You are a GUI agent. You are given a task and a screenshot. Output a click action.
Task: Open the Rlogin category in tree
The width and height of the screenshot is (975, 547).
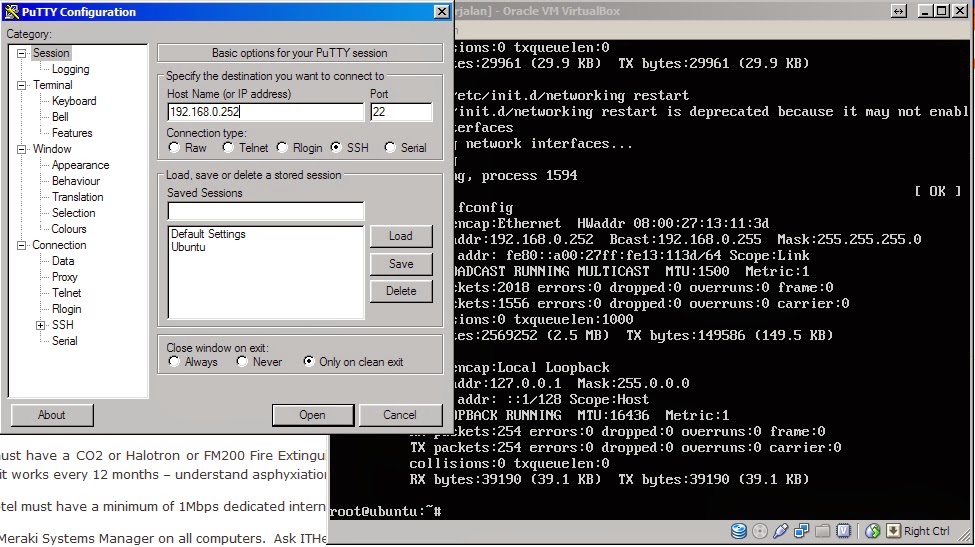pyautogui.click(x=67, y=309)
